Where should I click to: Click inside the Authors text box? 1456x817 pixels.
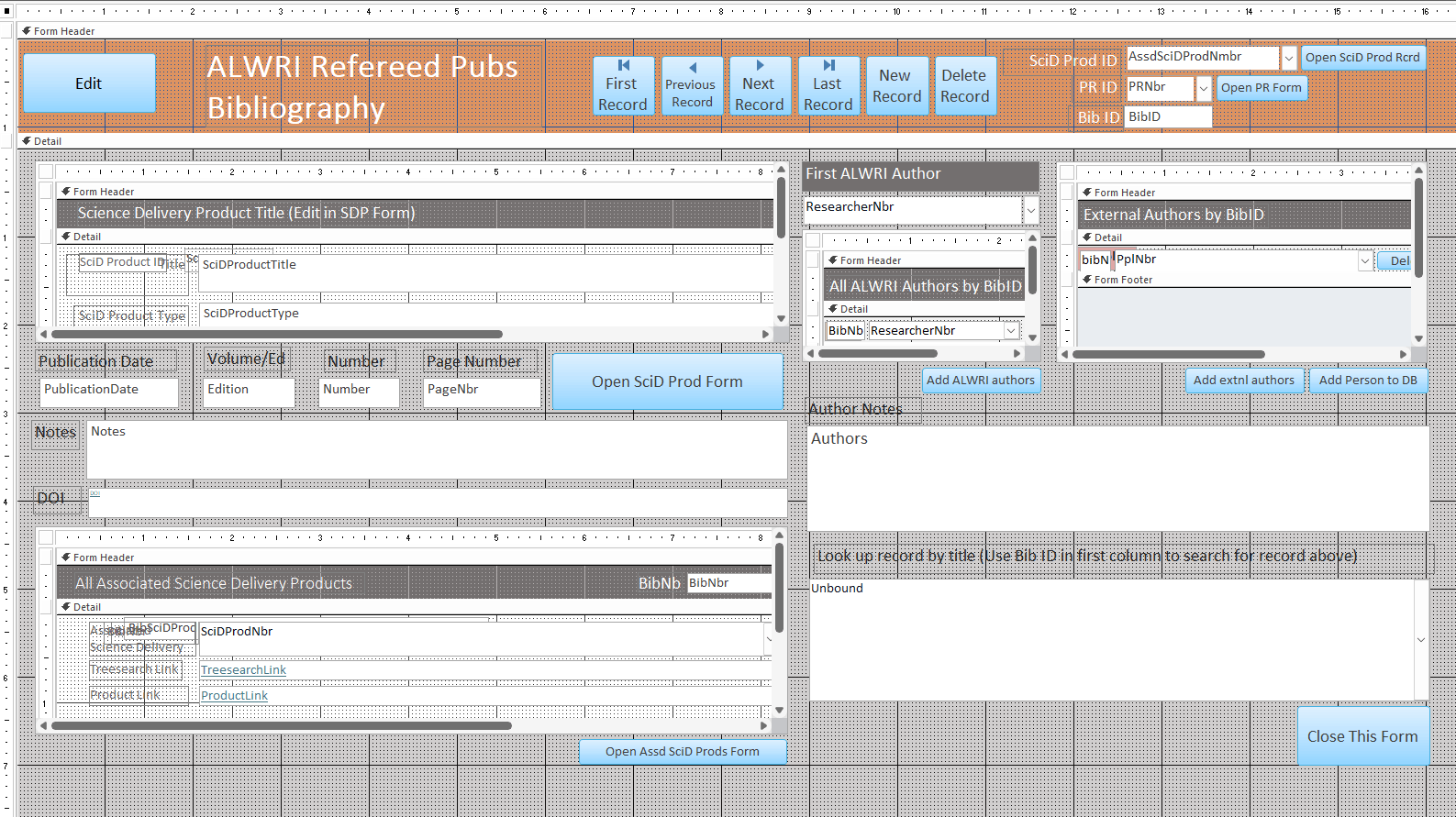(x=1118, y=478)
